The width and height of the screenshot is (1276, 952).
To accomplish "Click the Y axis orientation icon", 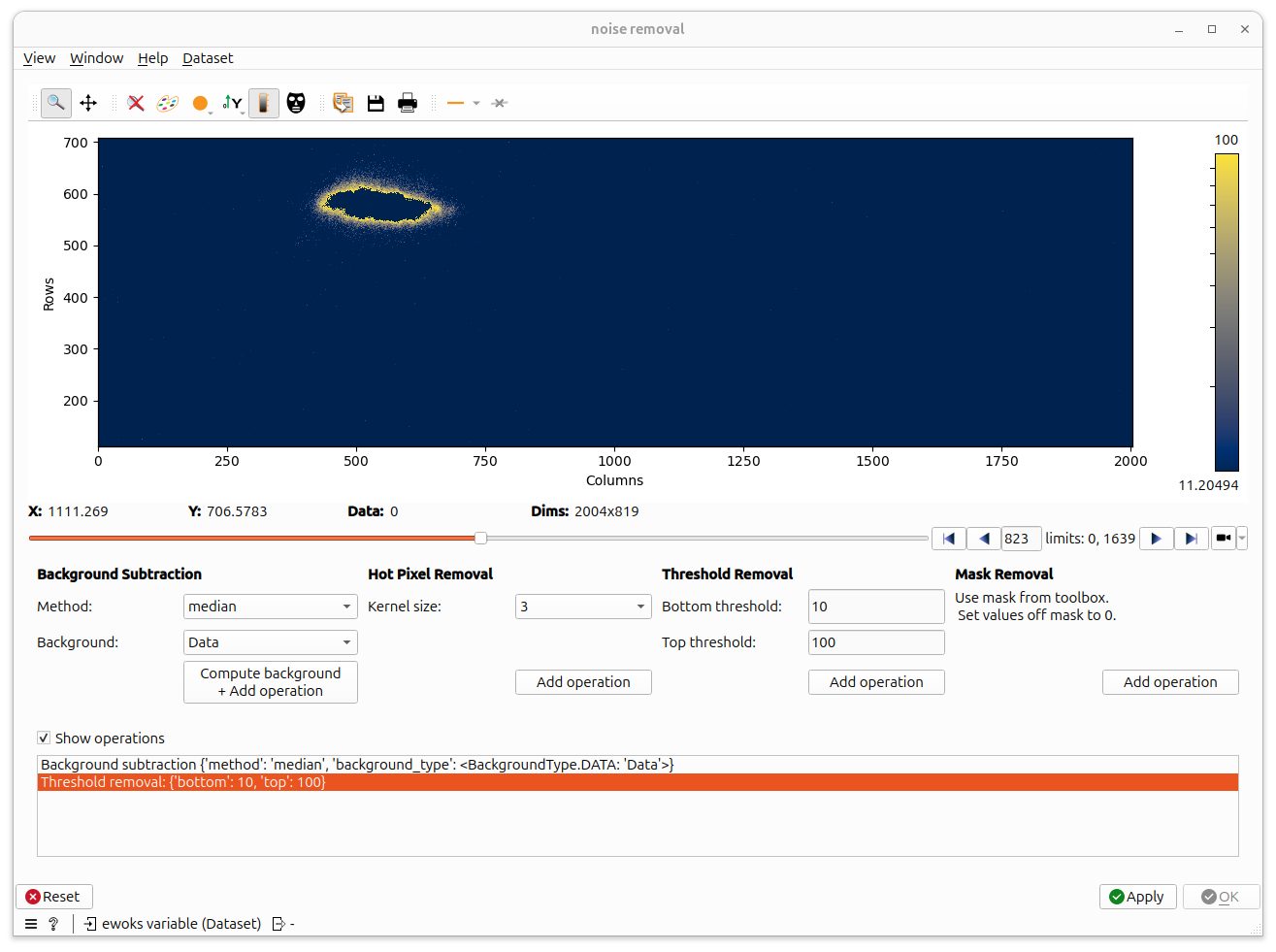I will pyautogui.click(x=233, y=103).
